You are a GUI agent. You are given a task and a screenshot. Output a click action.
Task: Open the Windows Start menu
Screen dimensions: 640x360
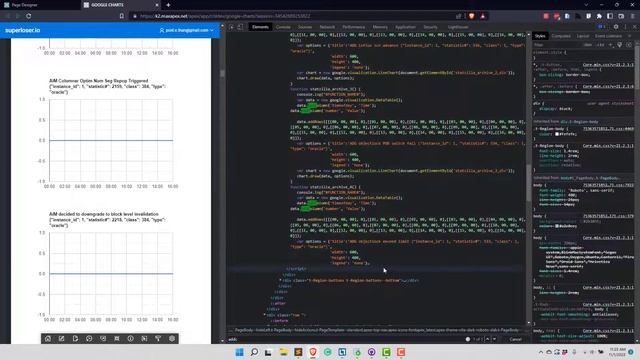[x=240, y=352]
